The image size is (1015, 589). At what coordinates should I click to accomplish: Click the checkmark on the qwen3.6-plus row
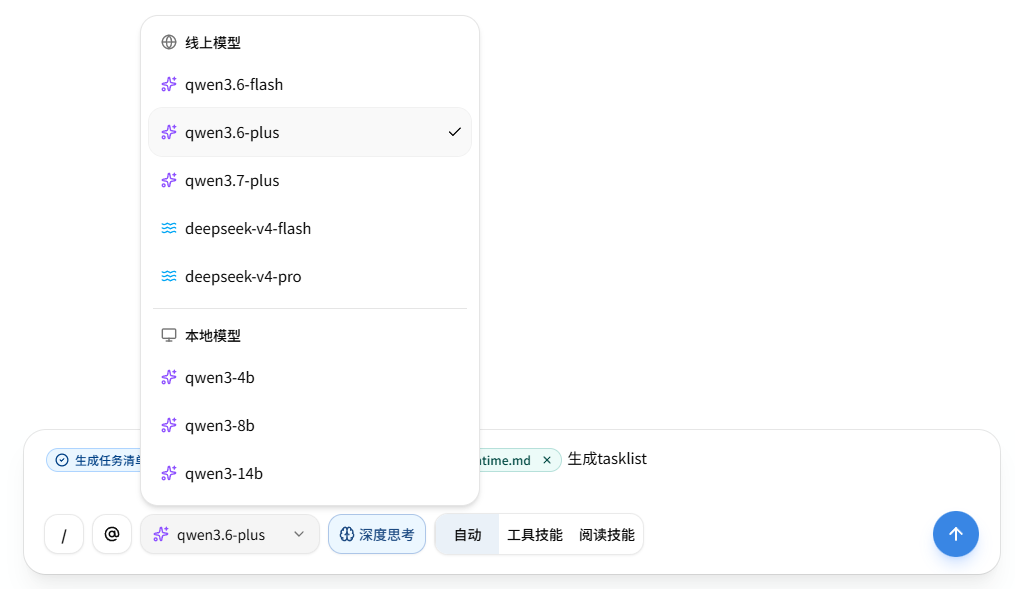coord(454,132)
